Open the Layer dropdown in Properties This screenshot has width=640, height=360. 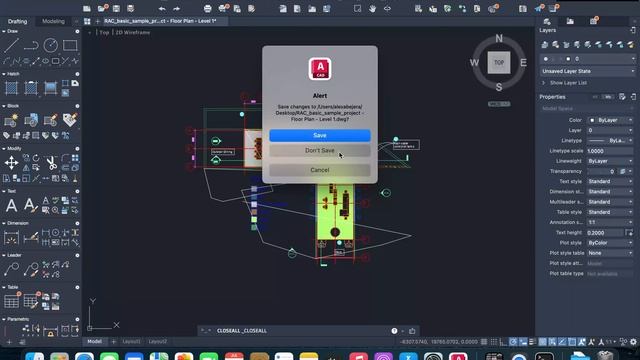610,131
